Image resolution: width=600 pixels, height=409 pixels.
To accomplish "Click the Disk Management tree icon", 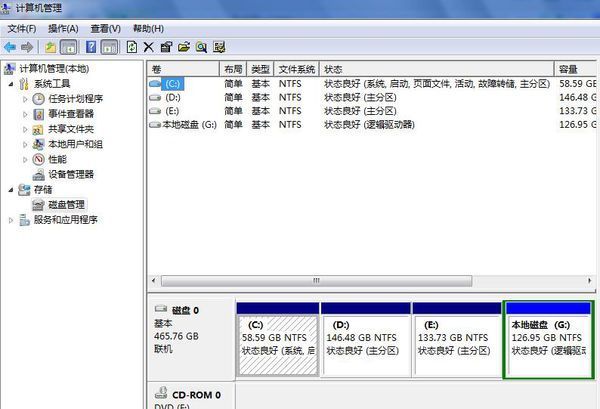I will (38, 205).
